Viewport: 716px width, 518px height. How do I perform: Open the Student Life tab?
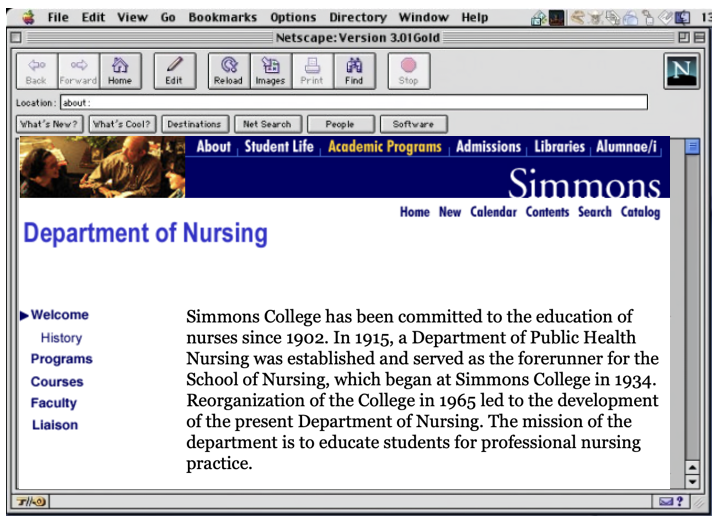[279, 147]
